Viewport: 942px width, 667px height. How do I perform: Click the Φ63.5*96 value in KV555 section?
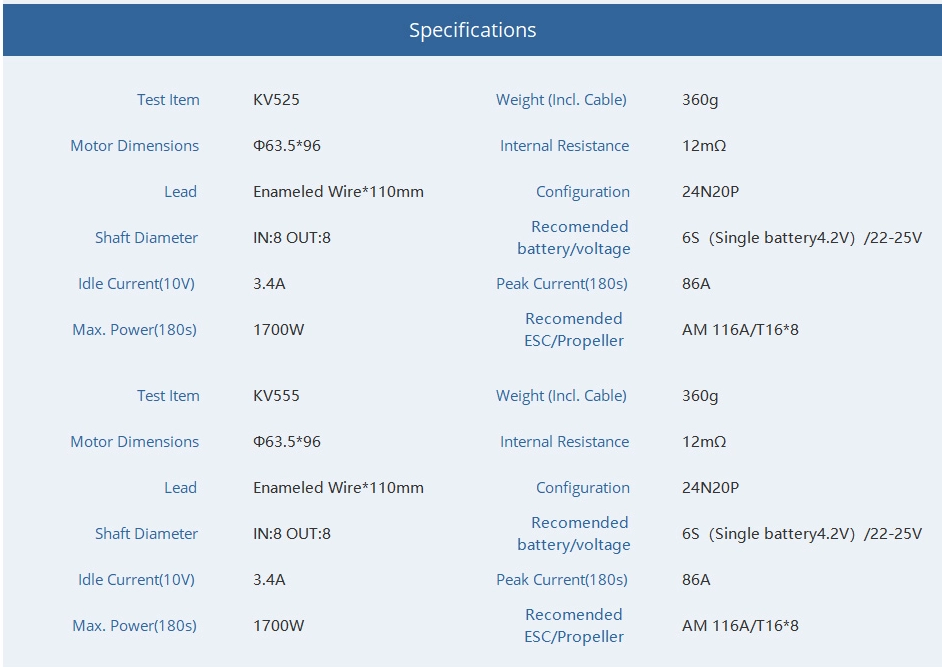[x=287, y=442]
